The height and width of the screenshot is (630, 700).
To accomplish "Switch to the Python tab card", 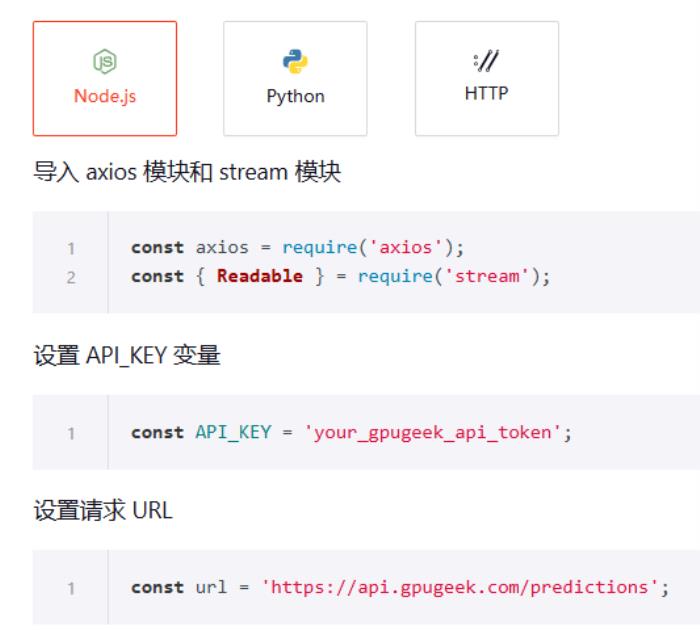I will pyautogui.click(x=295, y=78).
